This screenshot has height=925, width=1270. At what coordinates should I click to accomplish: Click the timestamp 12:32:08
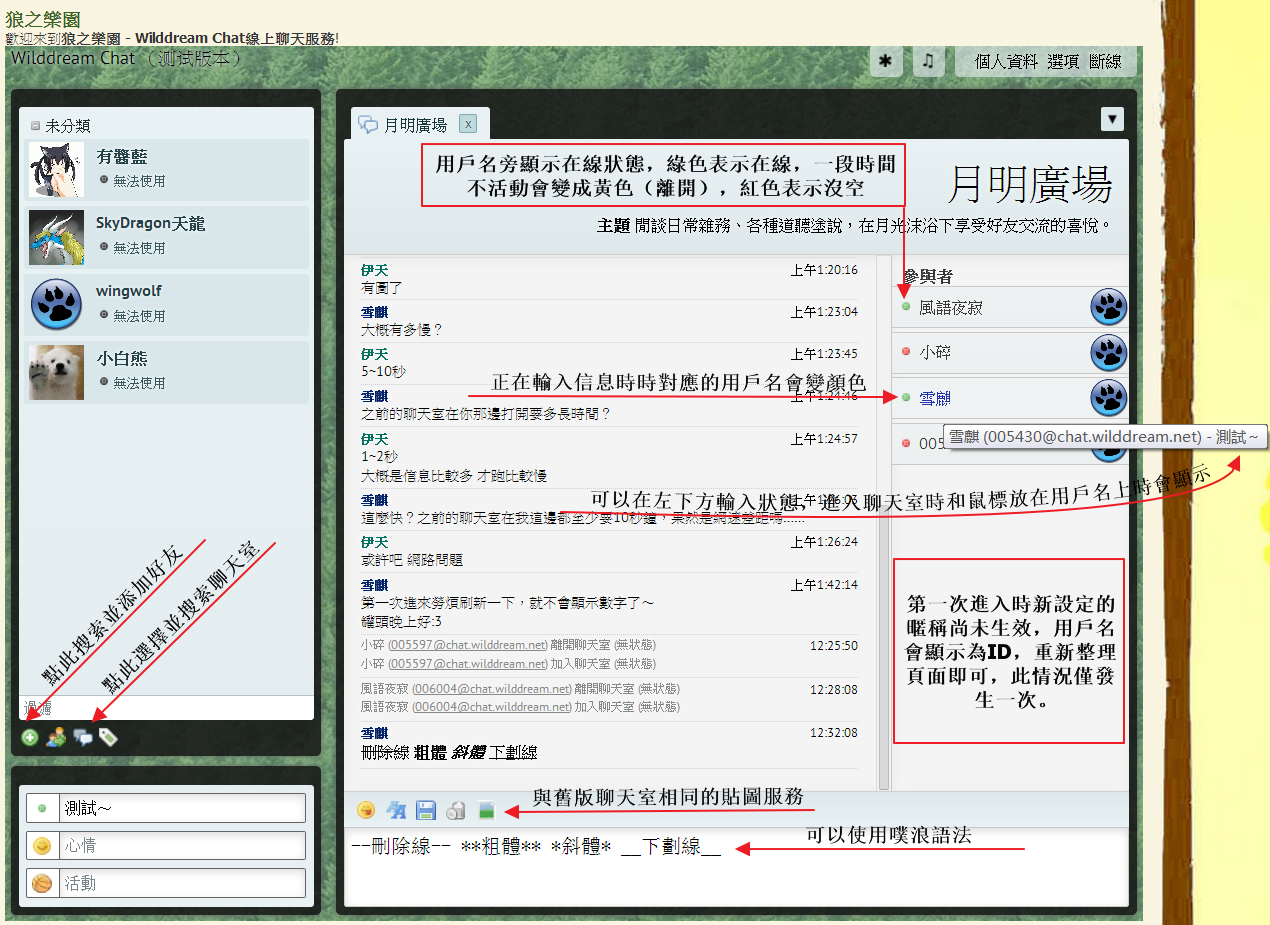(834, 733)
